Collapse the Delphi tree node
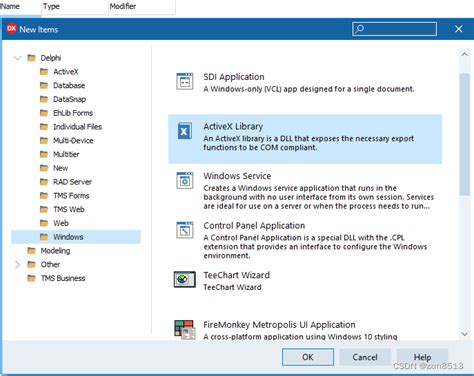The image size is (474, 376). 17,58
